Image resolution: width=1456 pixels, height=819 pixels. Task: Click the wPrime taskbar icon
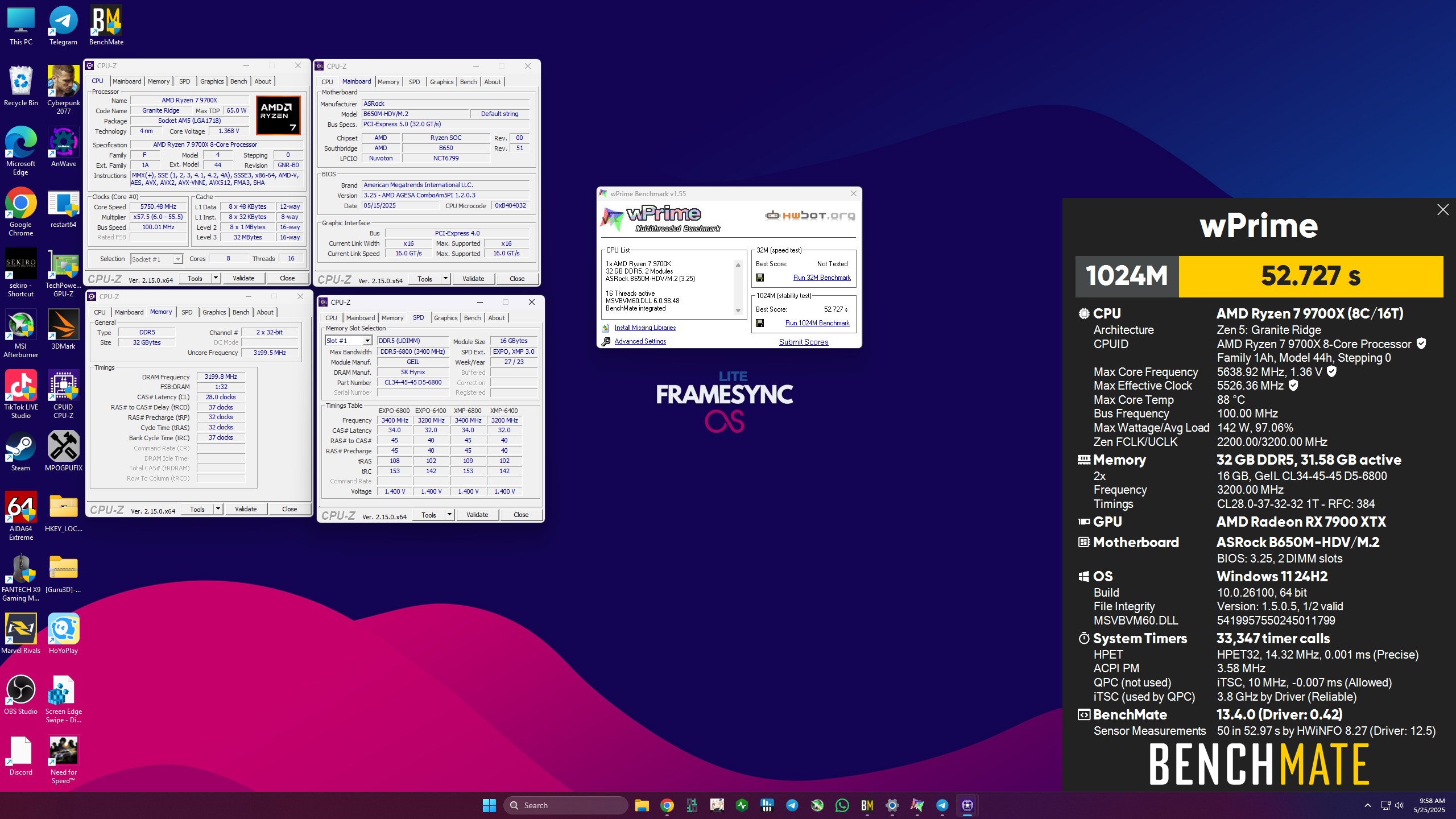coord(917,805)
